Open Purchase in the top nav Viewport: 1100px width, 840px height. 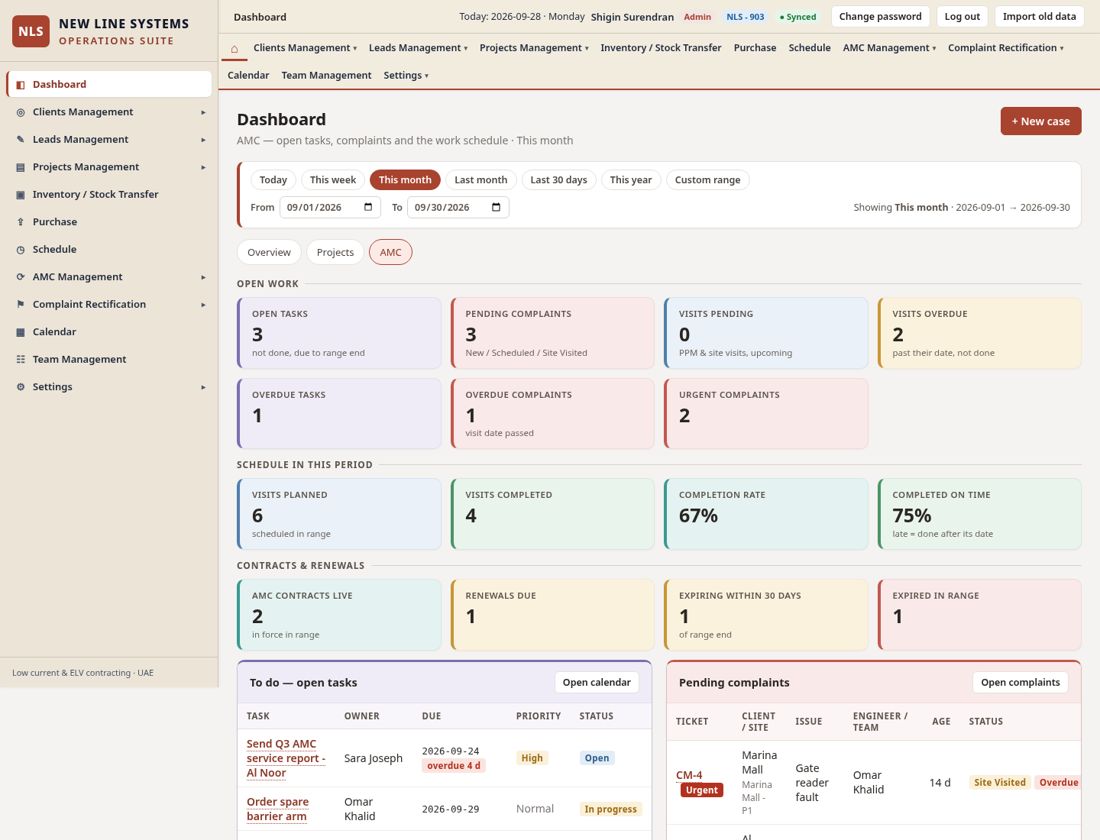click(755, 48)
